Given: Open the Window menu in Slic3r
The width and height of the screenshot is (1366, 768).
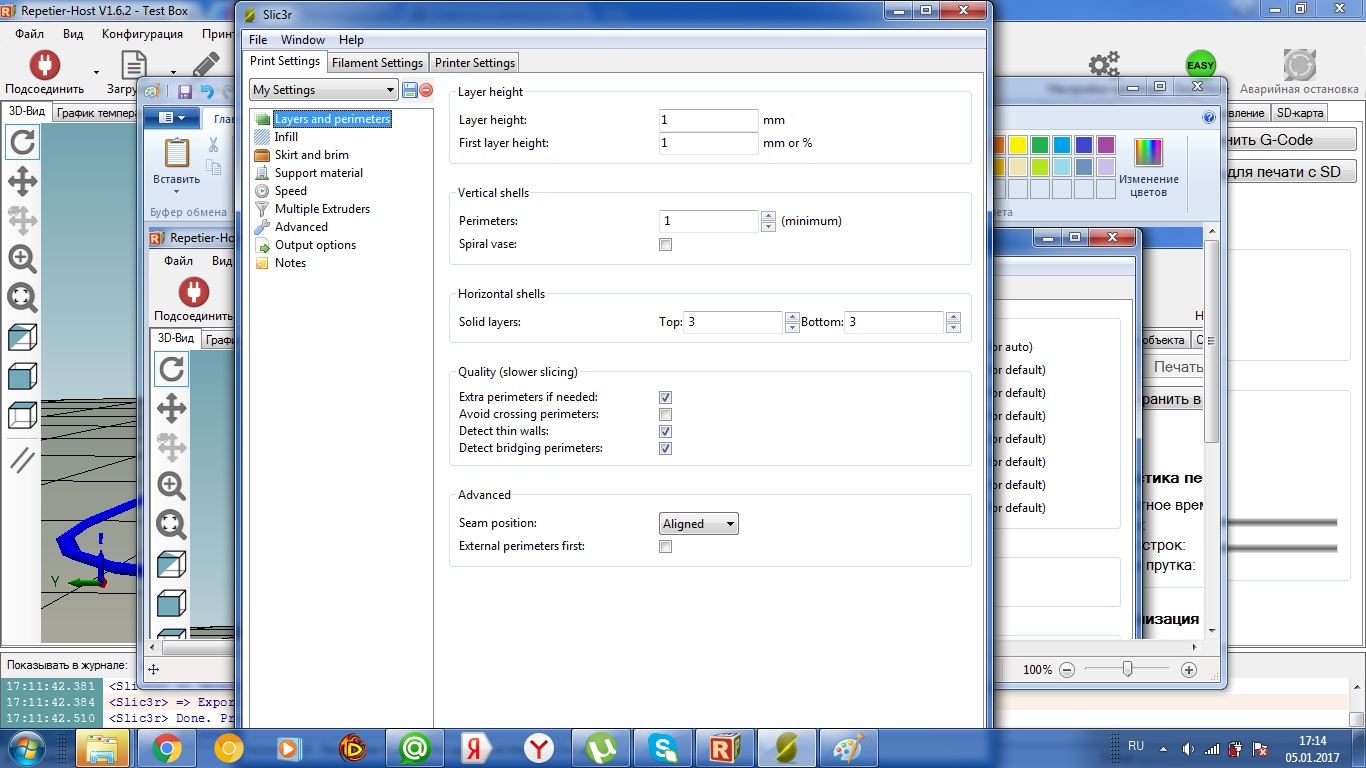Looking at the screenshot, I should (302, 40).
